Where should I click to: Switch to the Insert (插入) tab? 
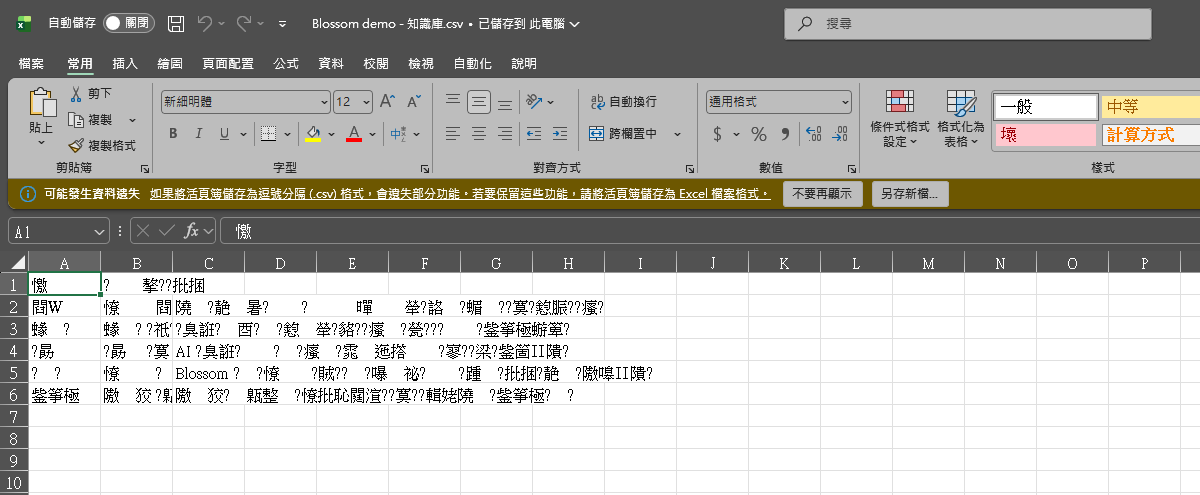pyautogui.click(x=125, y=64)
